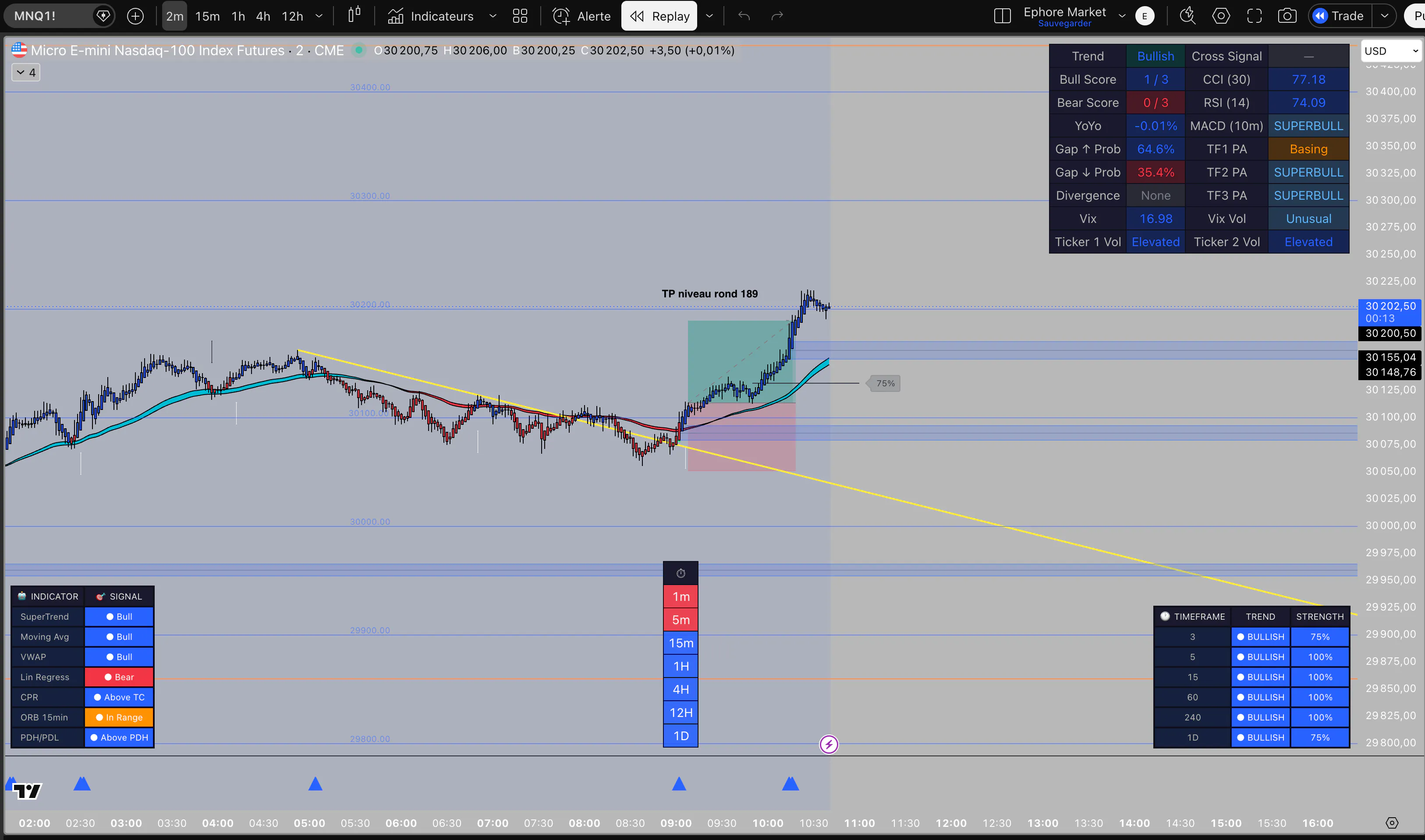Select the 1m cell in timeframe table
The image size is (1425, 840).
(x=681, y=596)
